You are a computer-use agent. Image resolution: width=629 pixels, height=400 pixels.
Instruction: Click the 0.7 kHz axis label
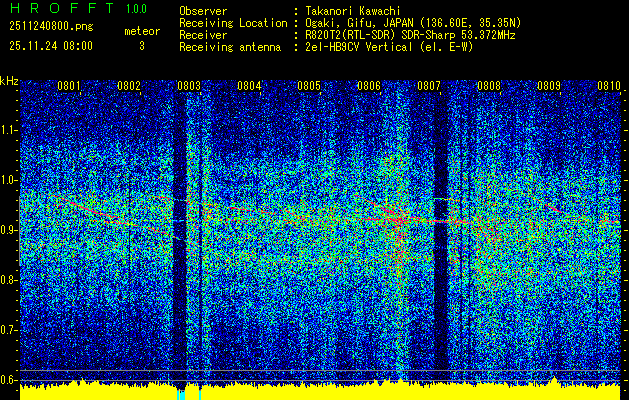8,330
